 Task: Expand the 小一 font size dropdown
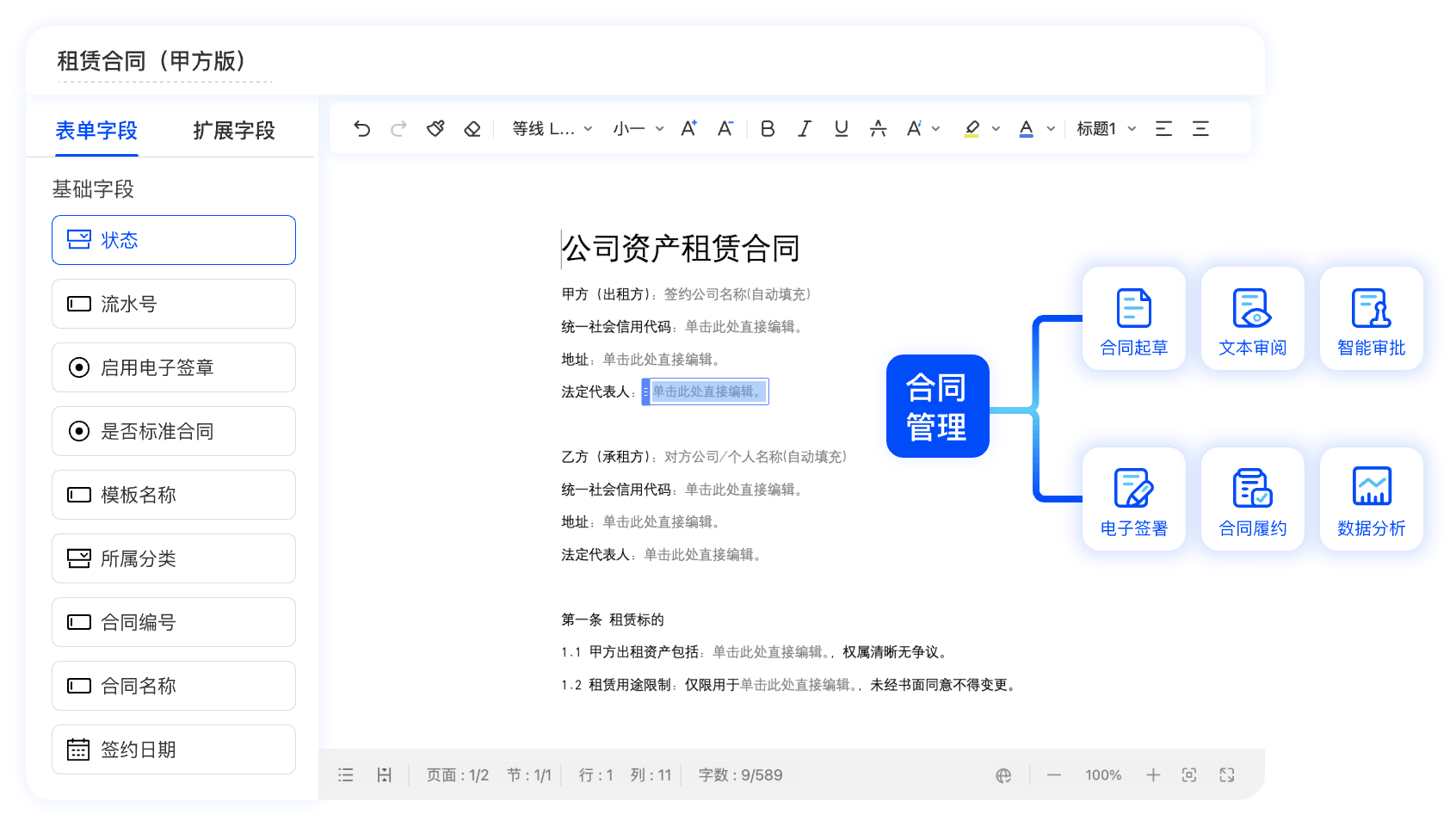click(638, 129)
